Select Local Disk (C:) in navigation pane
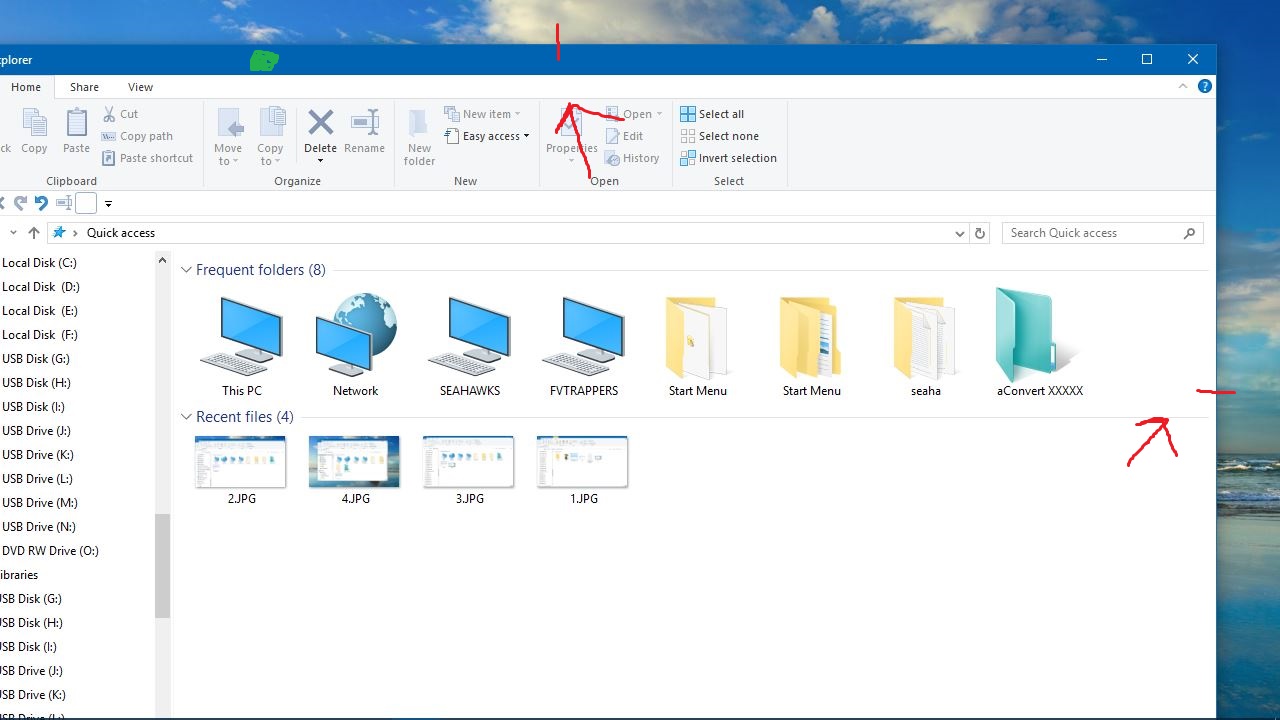The height and width of the screenshot is (720, 1280). pos(39,263)
